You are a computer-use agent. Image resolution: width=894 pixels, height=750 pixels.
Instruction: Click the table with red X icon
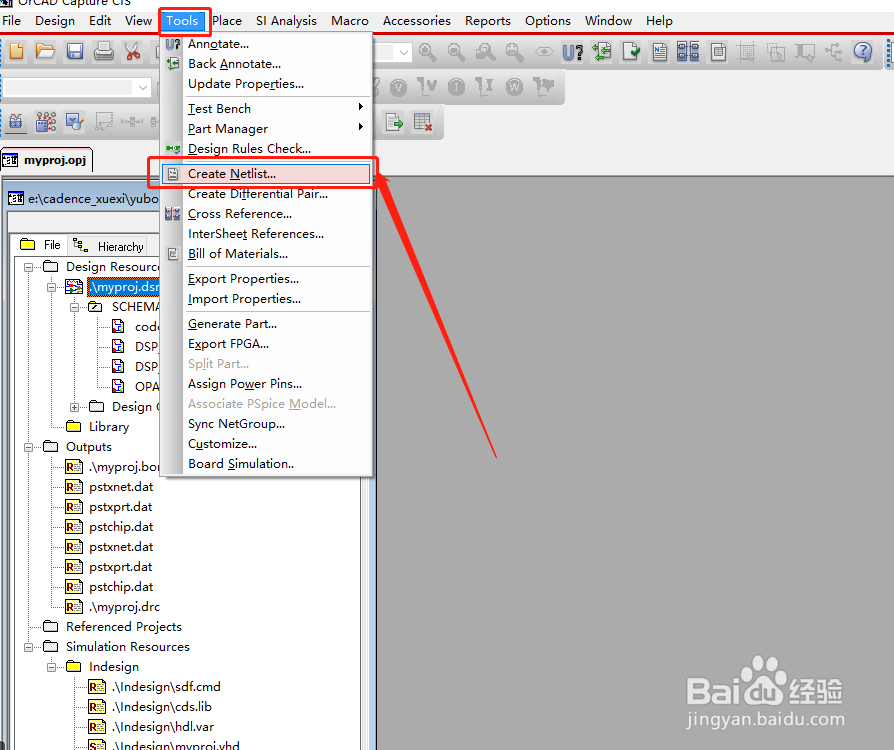[x=422, y=122]
